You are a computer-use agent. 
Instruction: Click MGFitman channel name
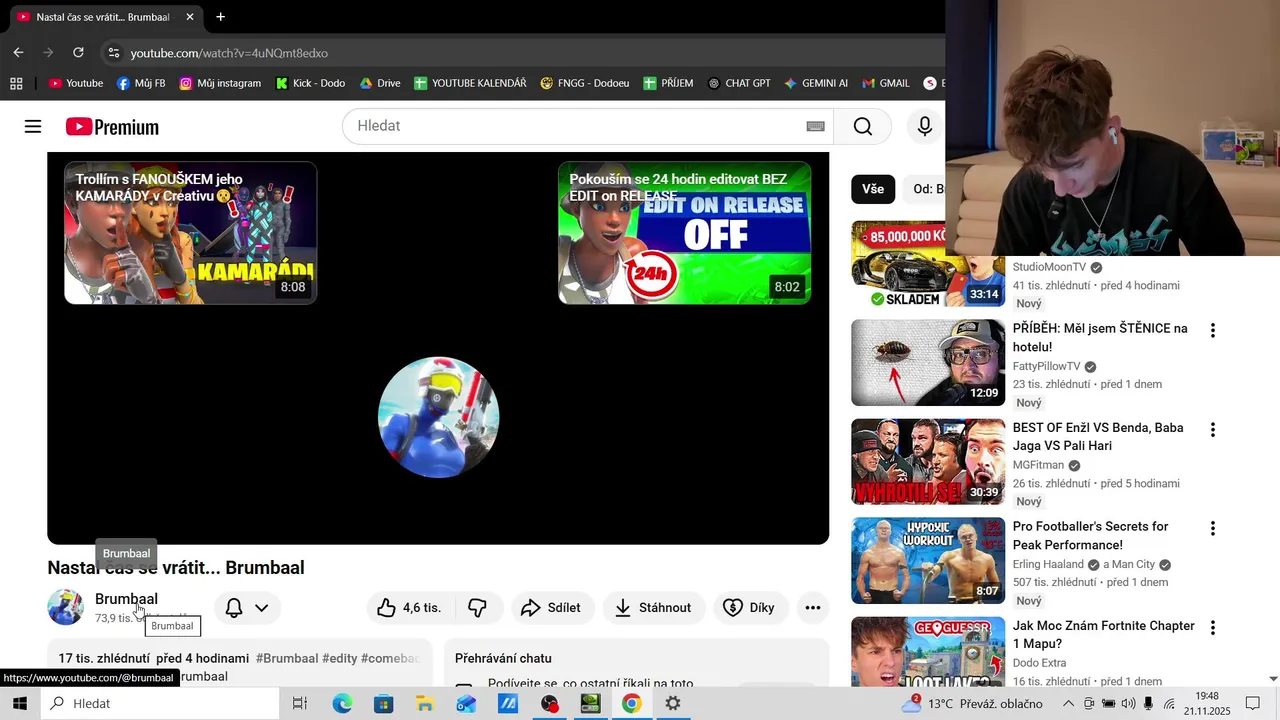click(x=1038, y=465)
